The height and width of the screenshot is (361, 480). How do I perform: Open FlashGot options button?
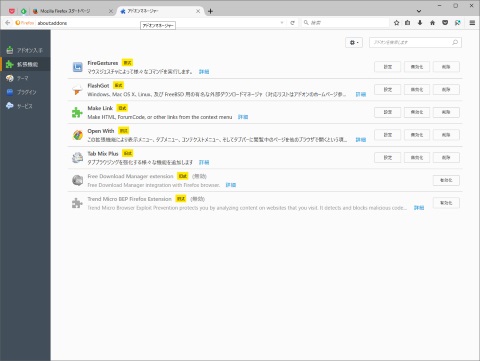click(x=387, y=90)
